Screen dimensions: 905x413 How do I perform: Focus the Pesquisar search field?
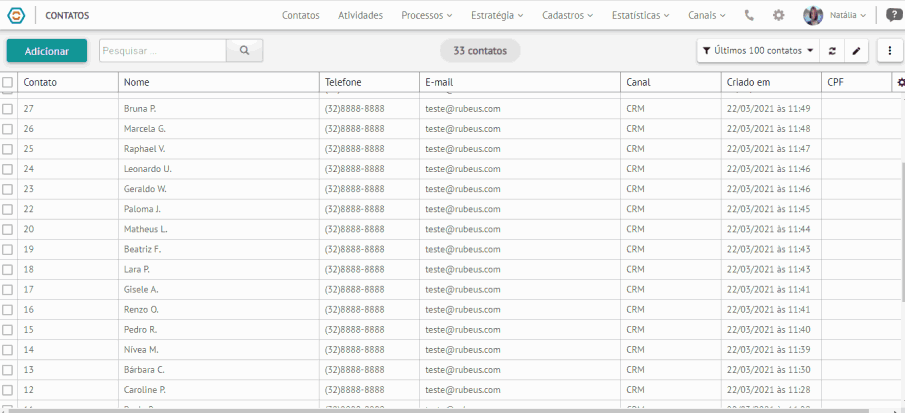[163, 51]
